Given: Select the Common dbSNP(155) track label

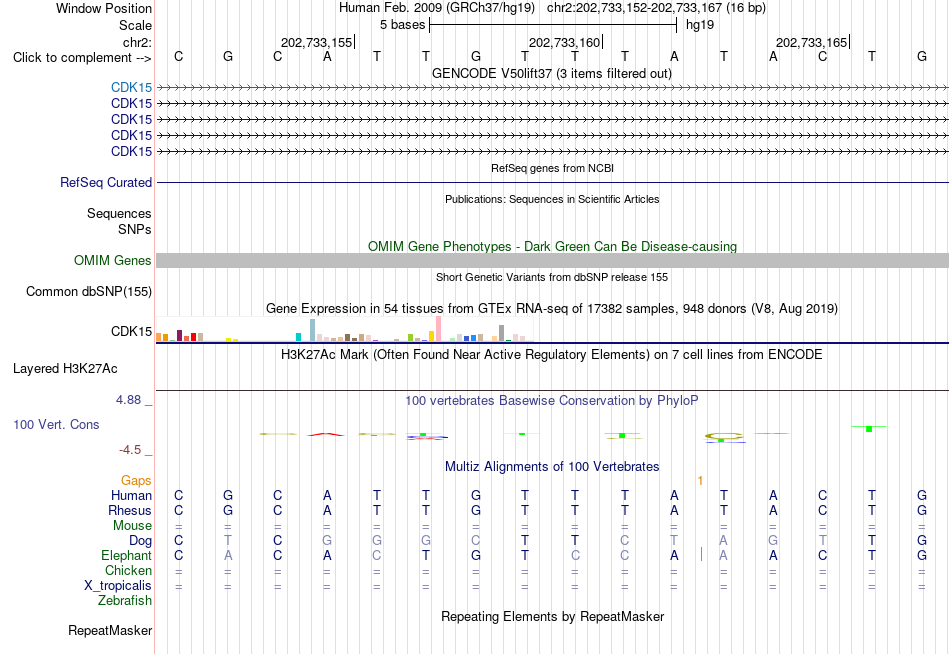Looking at the screenshot, I should coord(89,292).
